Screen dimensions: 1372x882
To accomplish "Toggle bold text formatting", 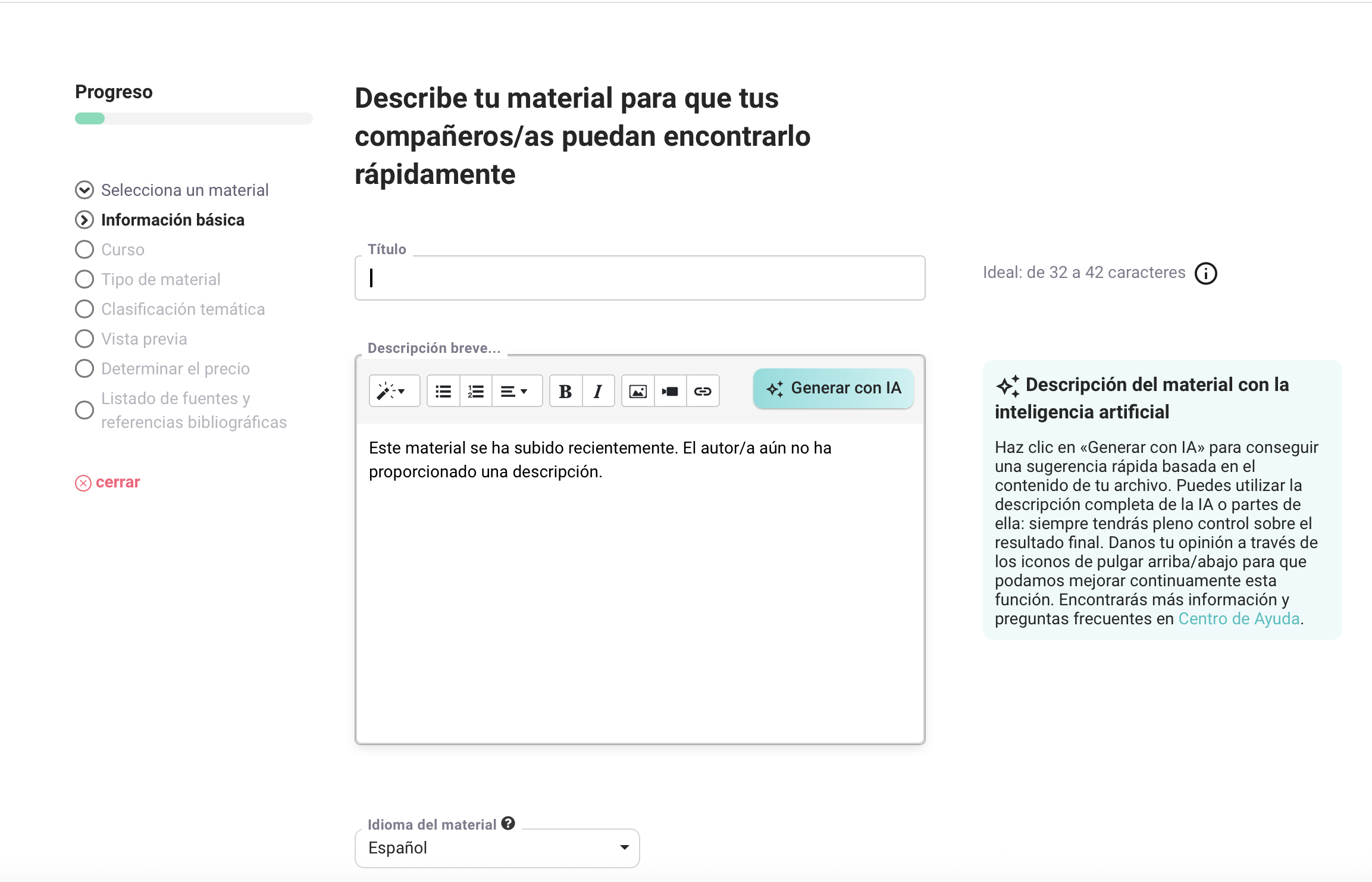I will coord(565,391).
